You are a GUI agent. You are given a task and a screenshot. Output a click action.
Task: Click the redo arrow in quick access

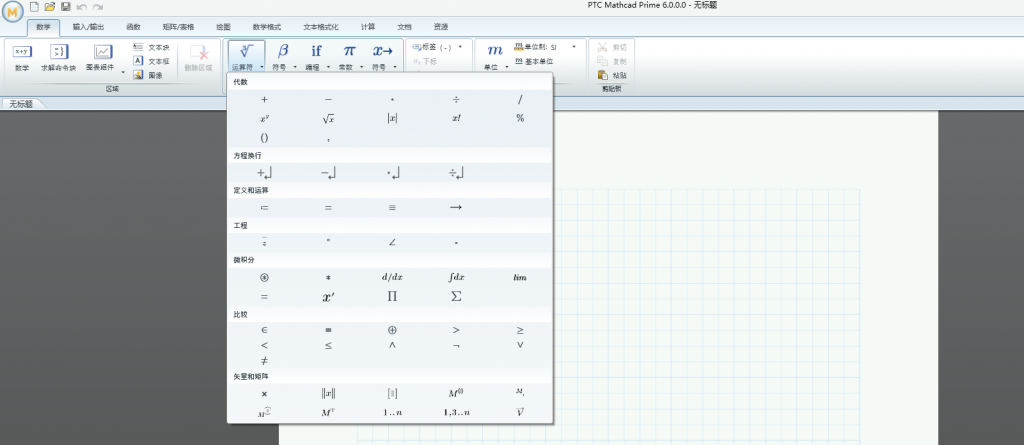click(98, 7)
